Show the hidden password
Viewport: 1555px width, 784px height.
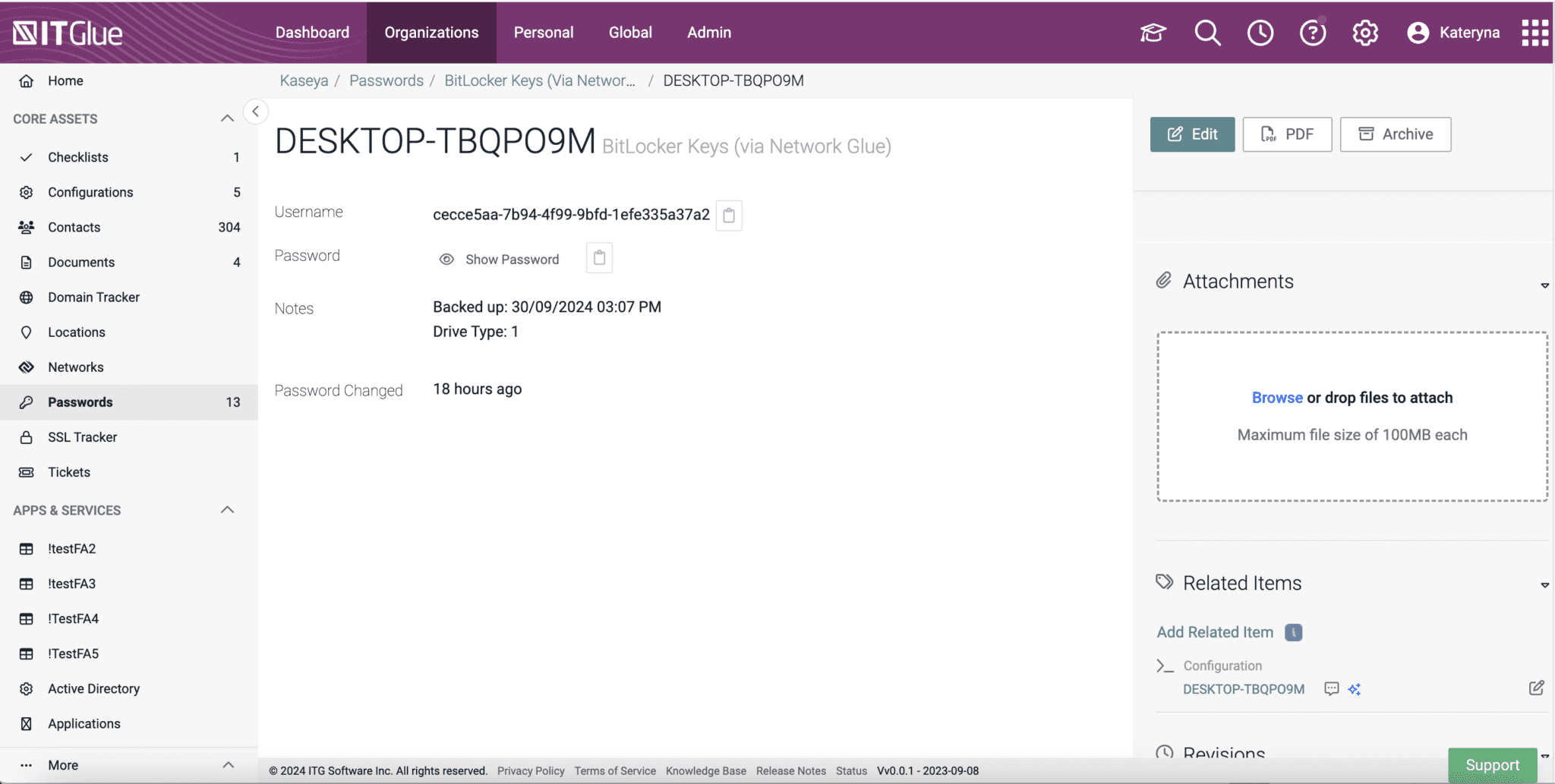pos(498,259)
